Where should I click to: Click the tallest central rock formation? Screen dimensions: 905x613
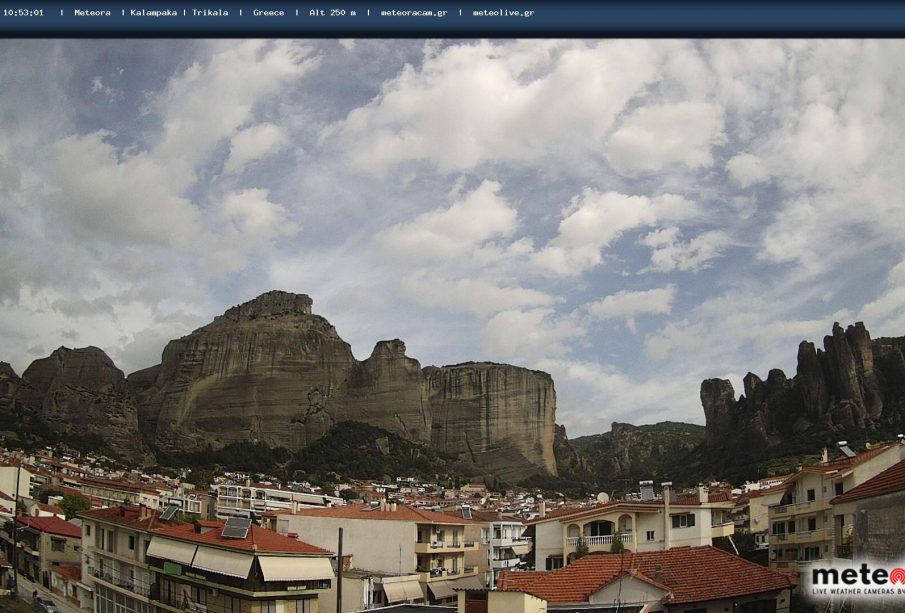point(260,370)
